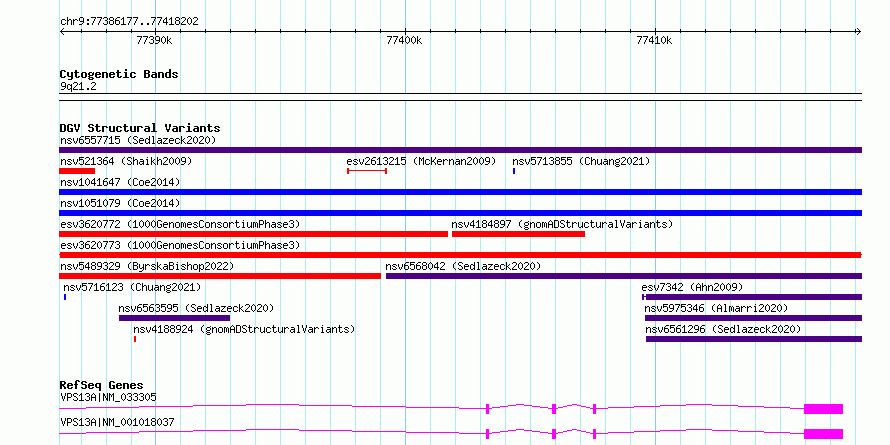Screen dimensions: 890x445
Task: Click the small blue nsv5713855 marker
Action: point(514,171)
